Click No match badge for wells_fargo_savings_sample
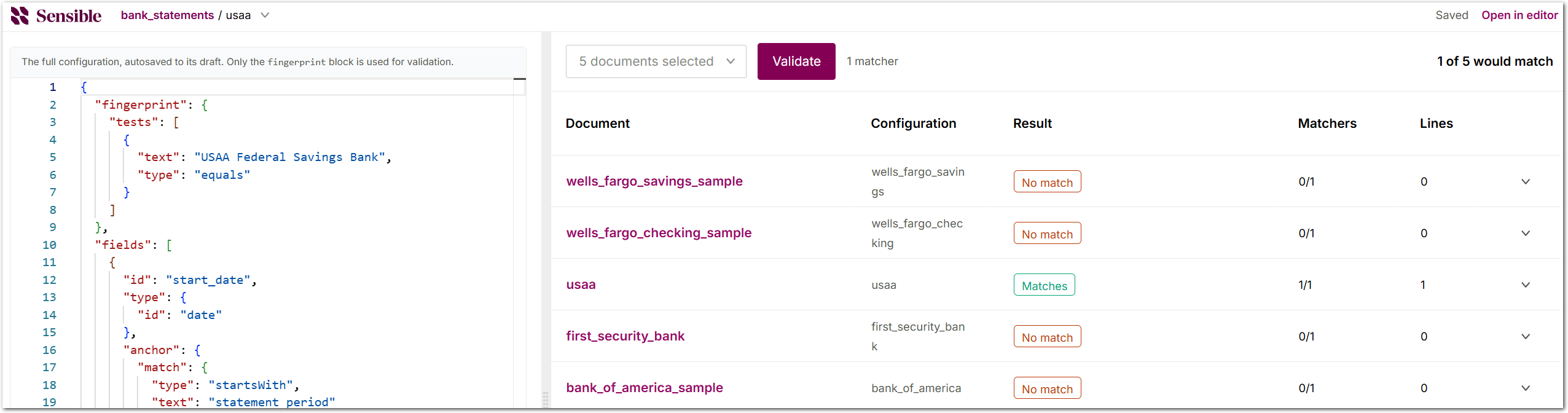This screenshot has height=413, width=1568. tap(1047, 182)
